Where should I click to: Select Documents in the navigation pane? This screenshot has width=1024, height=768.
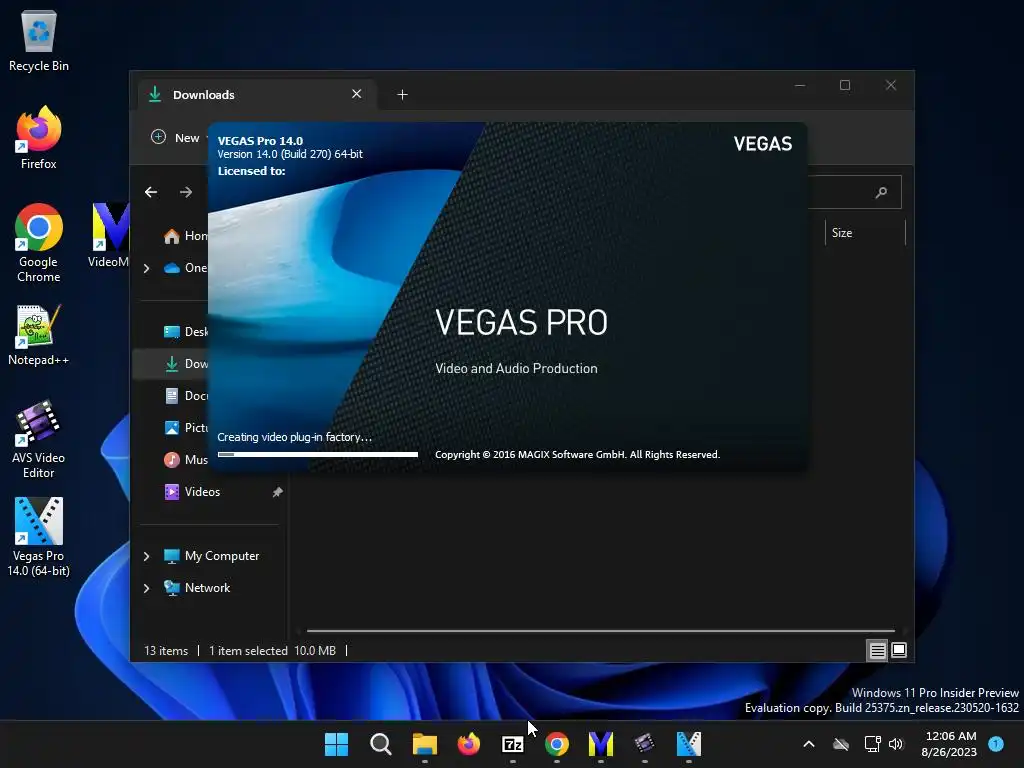click(185, 396)
